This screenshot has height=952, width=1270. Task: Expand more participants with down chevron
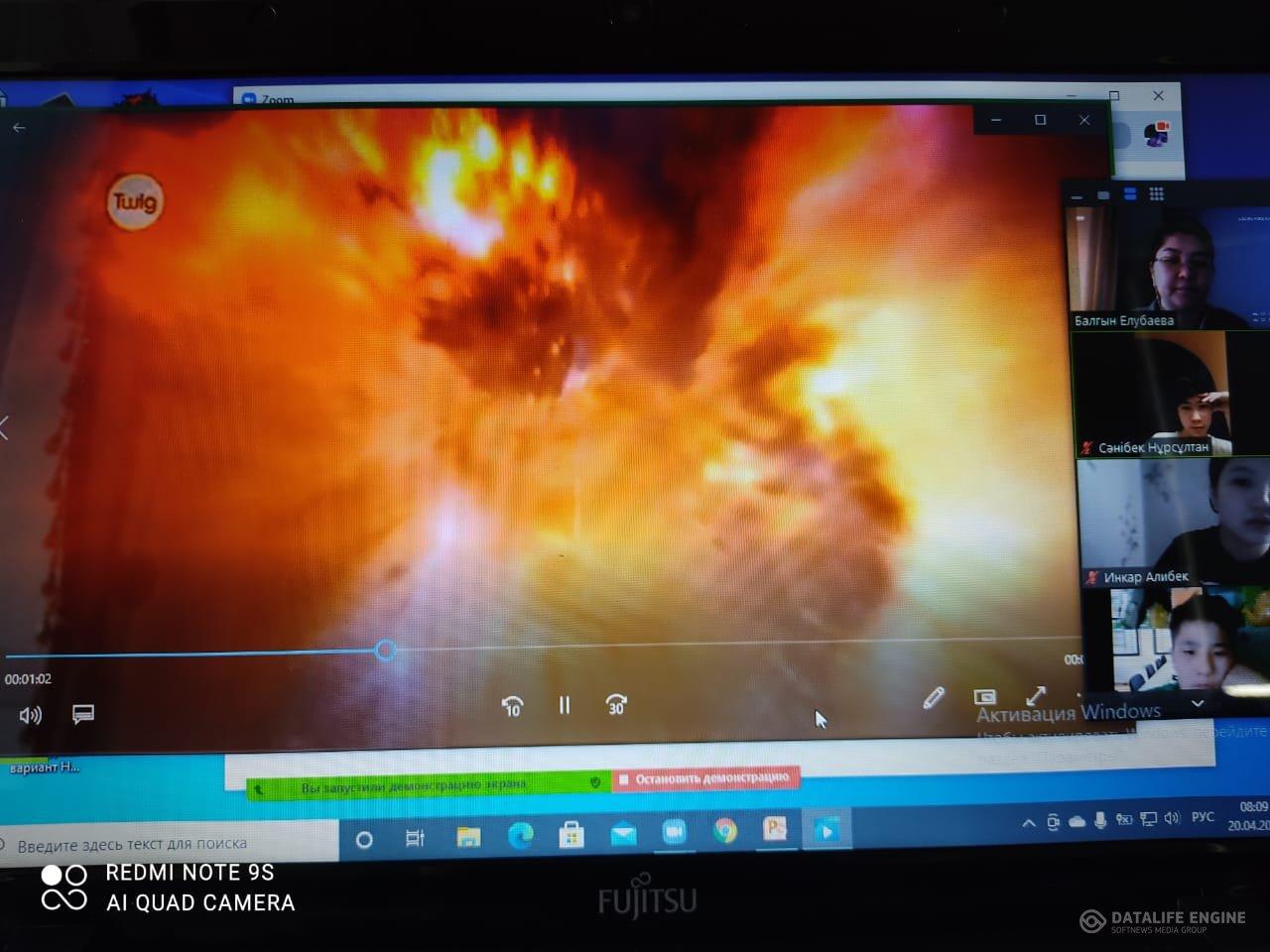coord(1198,703)
